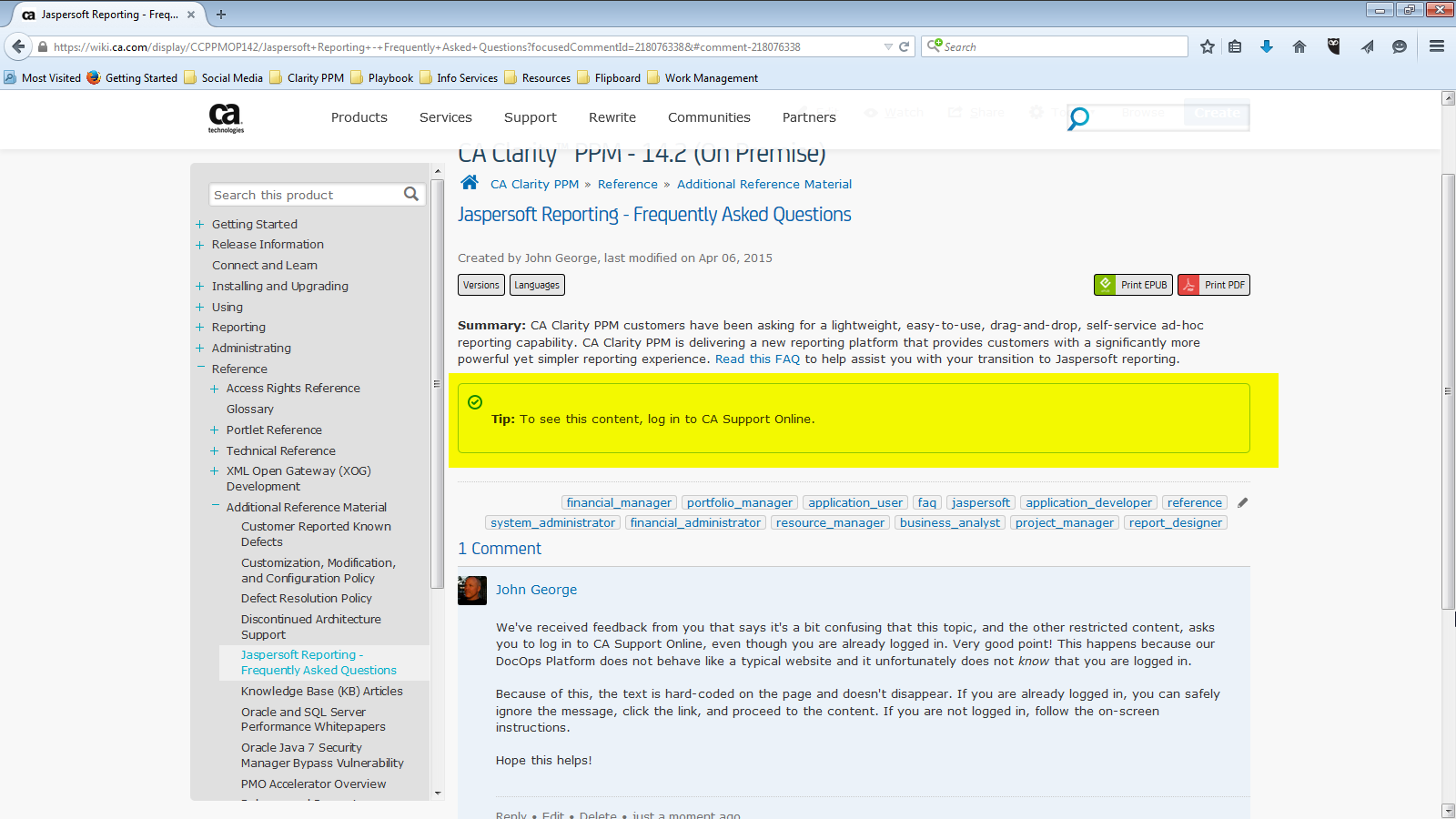Follow the Read this FAQ link

tap(757, 359)
